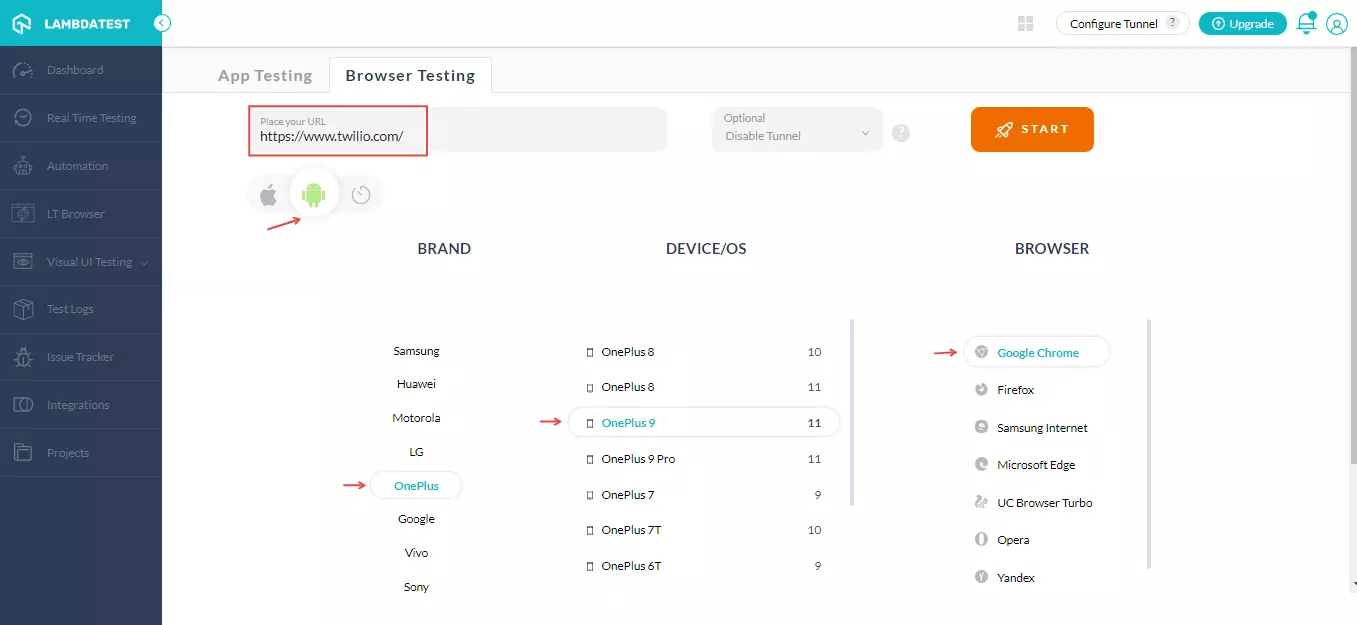Select the Apple iOS platform icon
The image size is (1357, 625).
point(268,195)
